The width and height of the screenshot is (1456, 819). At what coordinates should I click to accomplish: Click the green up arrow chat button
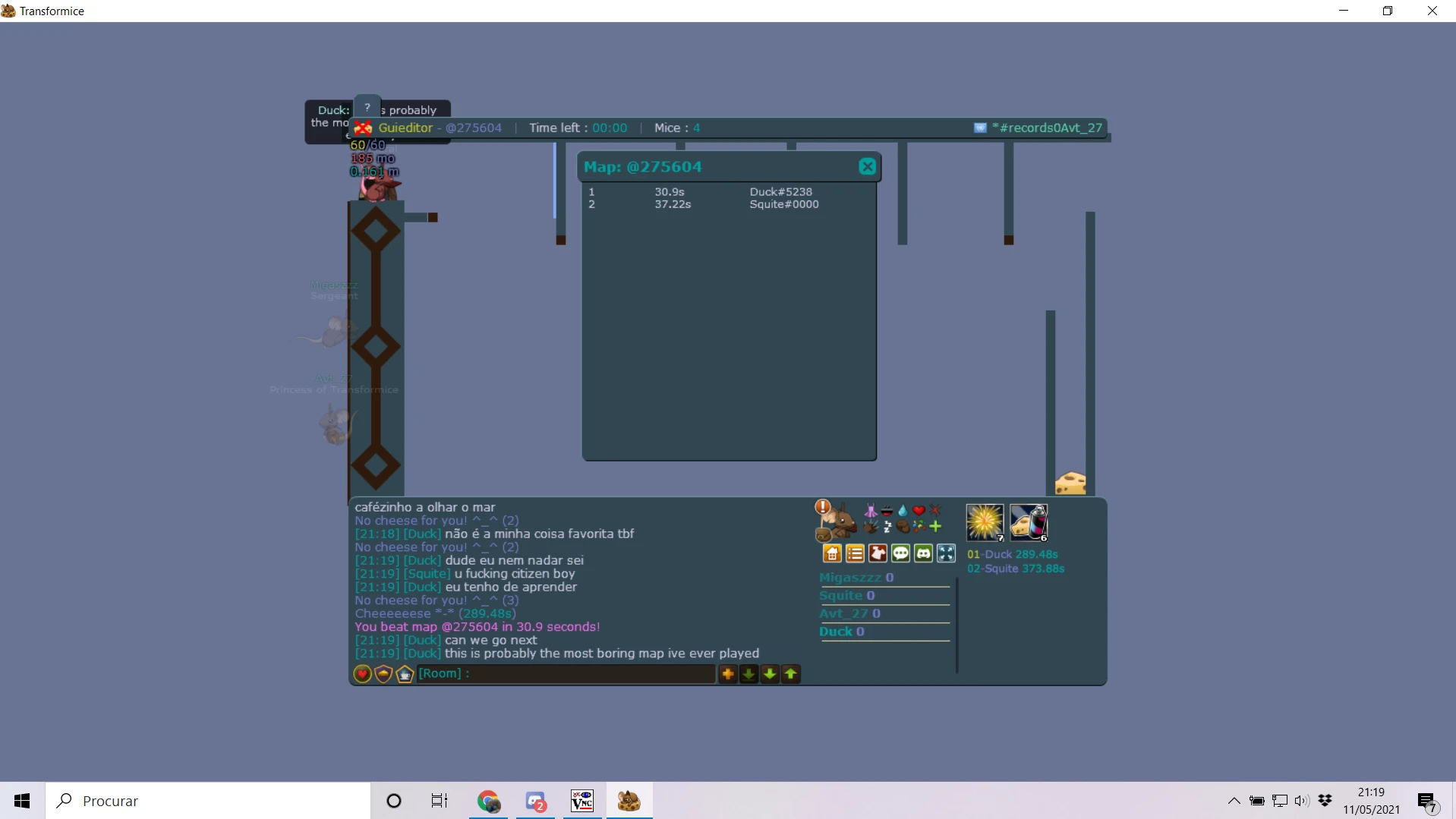point(790,674)
